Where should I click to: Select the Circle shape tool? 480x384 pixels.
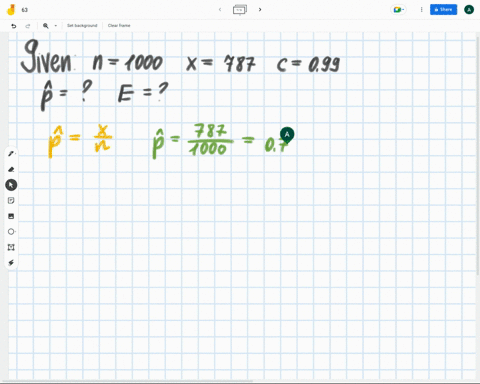coord(11,231)
